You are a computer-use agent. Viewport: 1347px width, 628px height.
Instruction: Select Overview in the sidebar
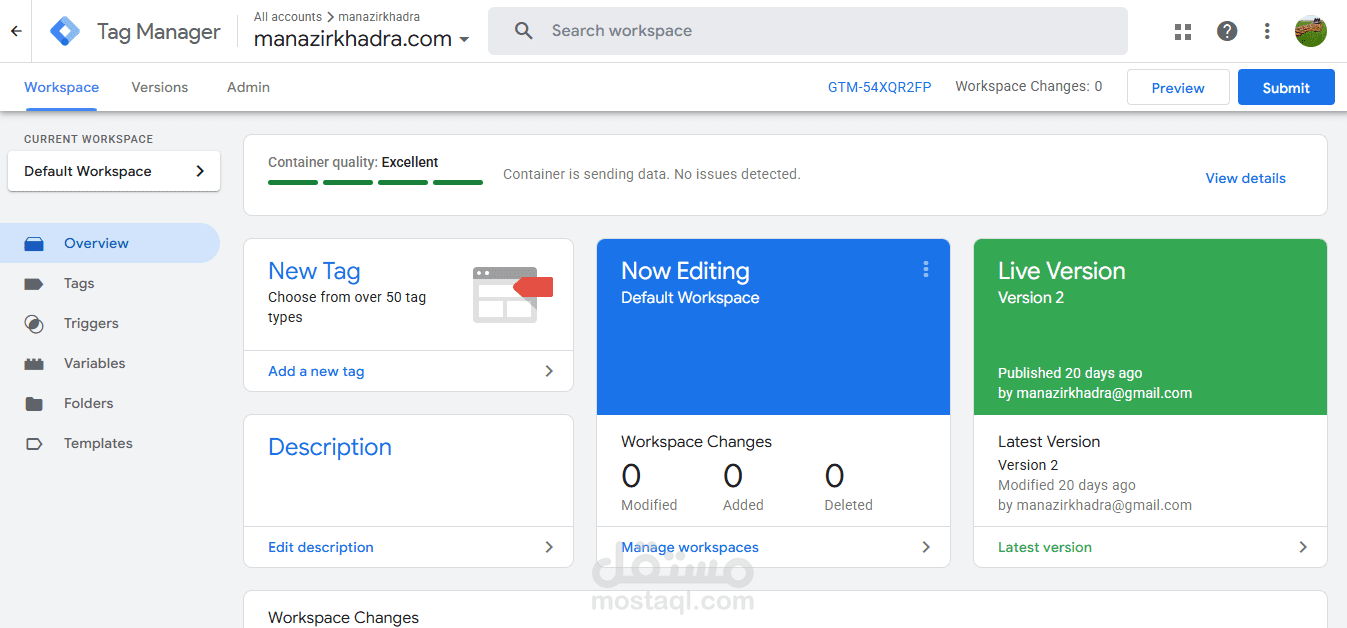110,243
